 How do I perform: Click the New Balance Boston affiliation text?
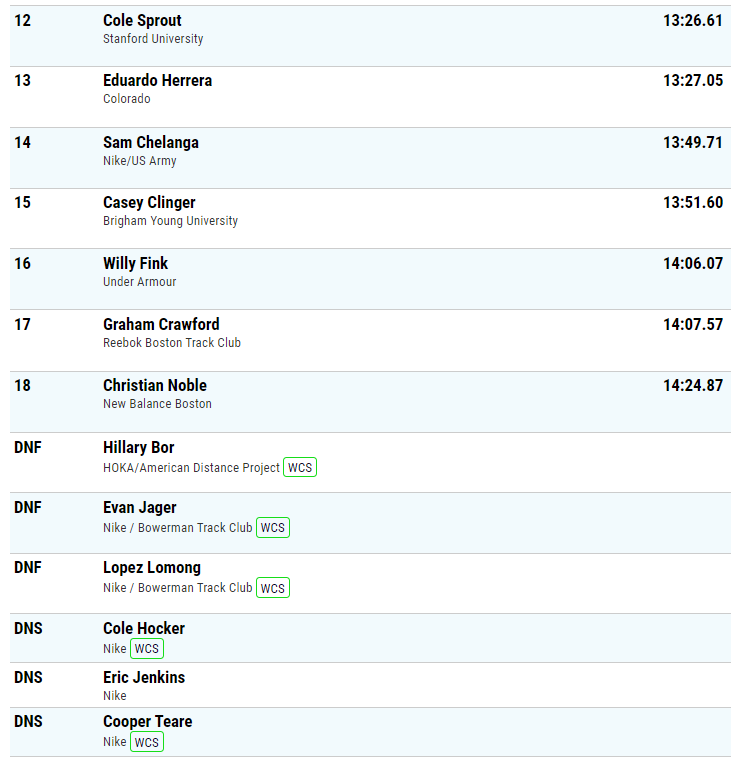pyautogui.click(x=157, y=404)
